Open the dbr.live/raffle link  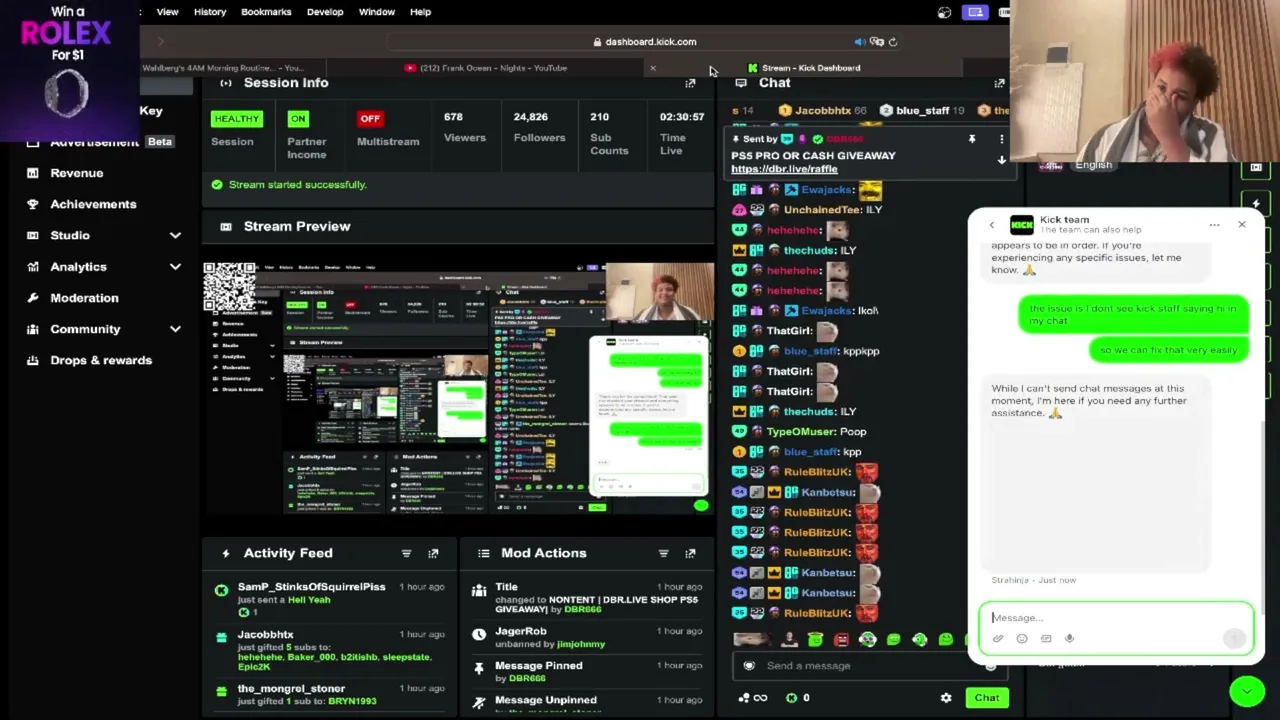784,169
